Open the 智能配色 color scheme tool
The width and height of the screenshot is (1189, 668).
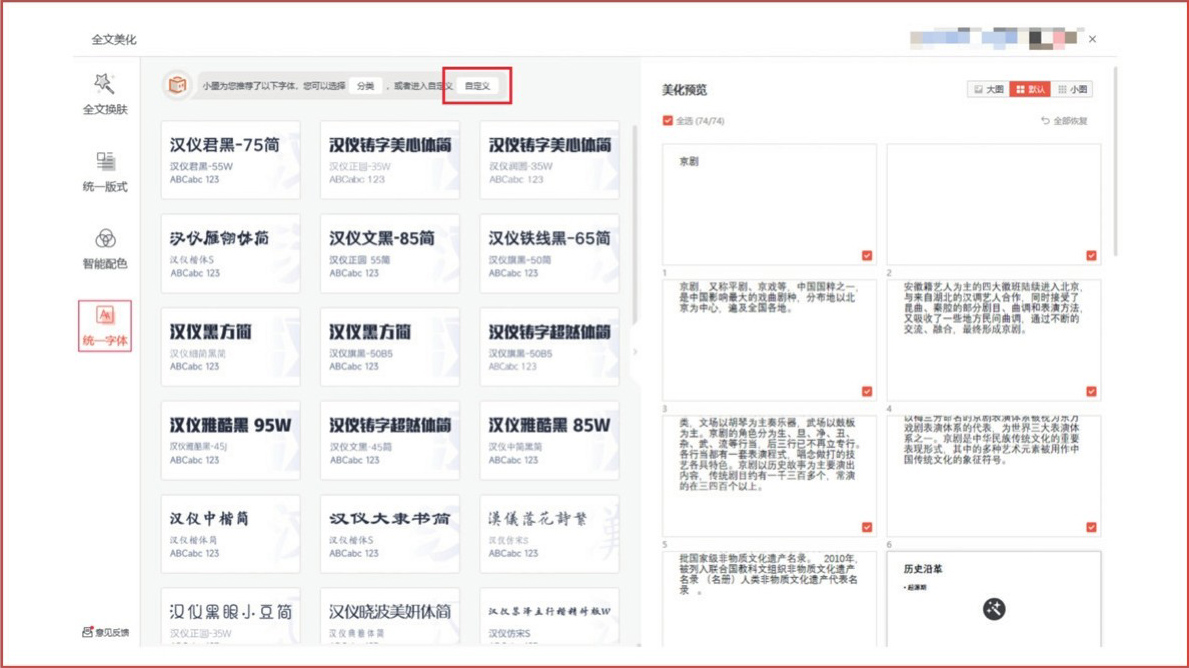105,249
